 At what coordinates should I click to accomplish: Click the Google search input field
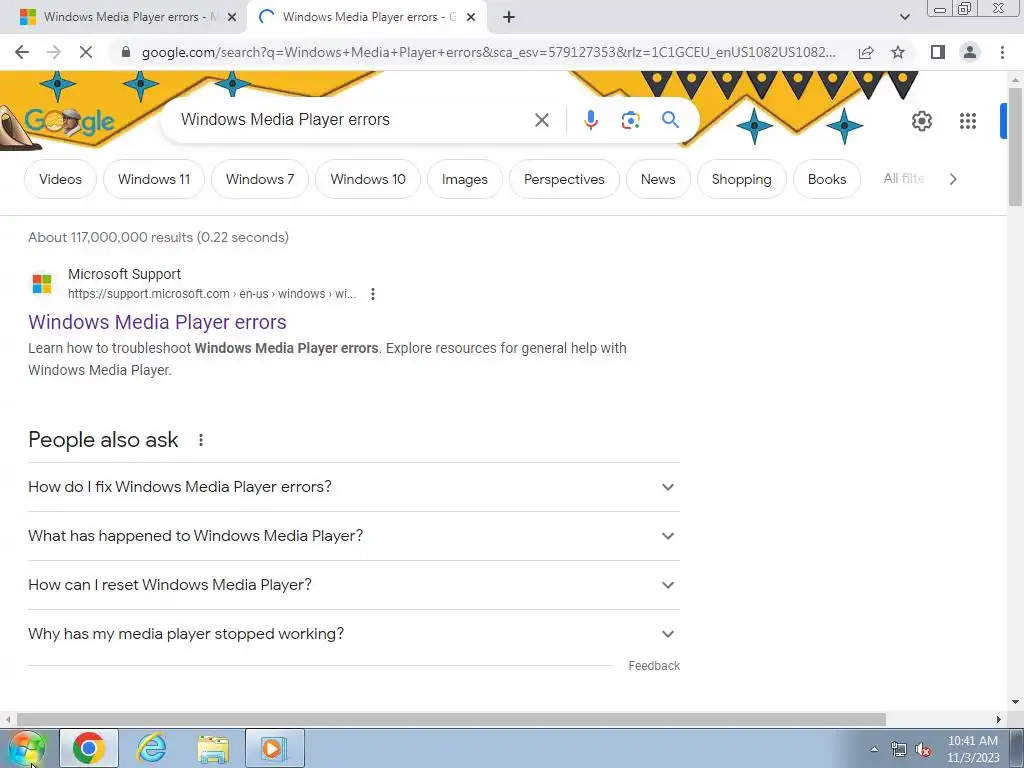click(353, 120)
